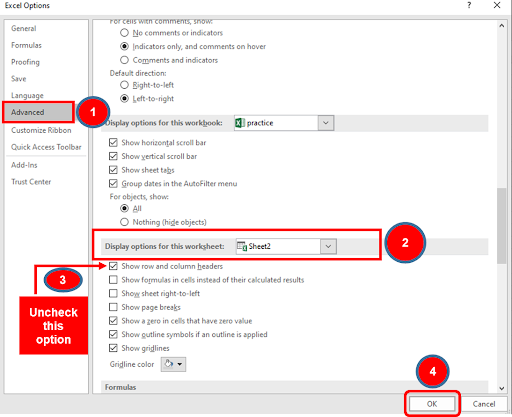Enable Show formulas in cells checkbox

pos(113,280)
